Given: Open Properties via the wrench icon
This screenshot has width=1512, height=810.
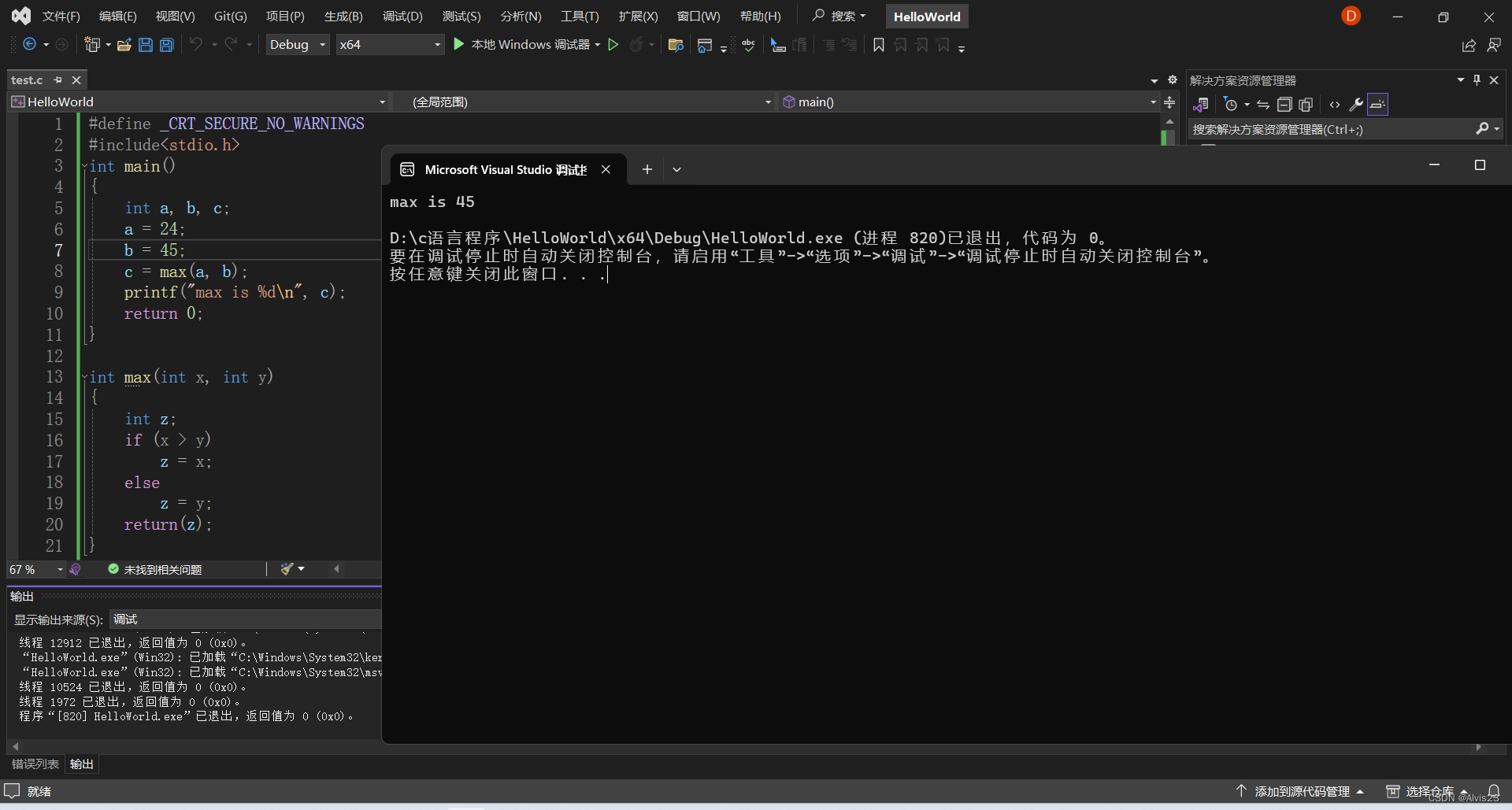Looking at the screenshot, I should (1356, 104).
